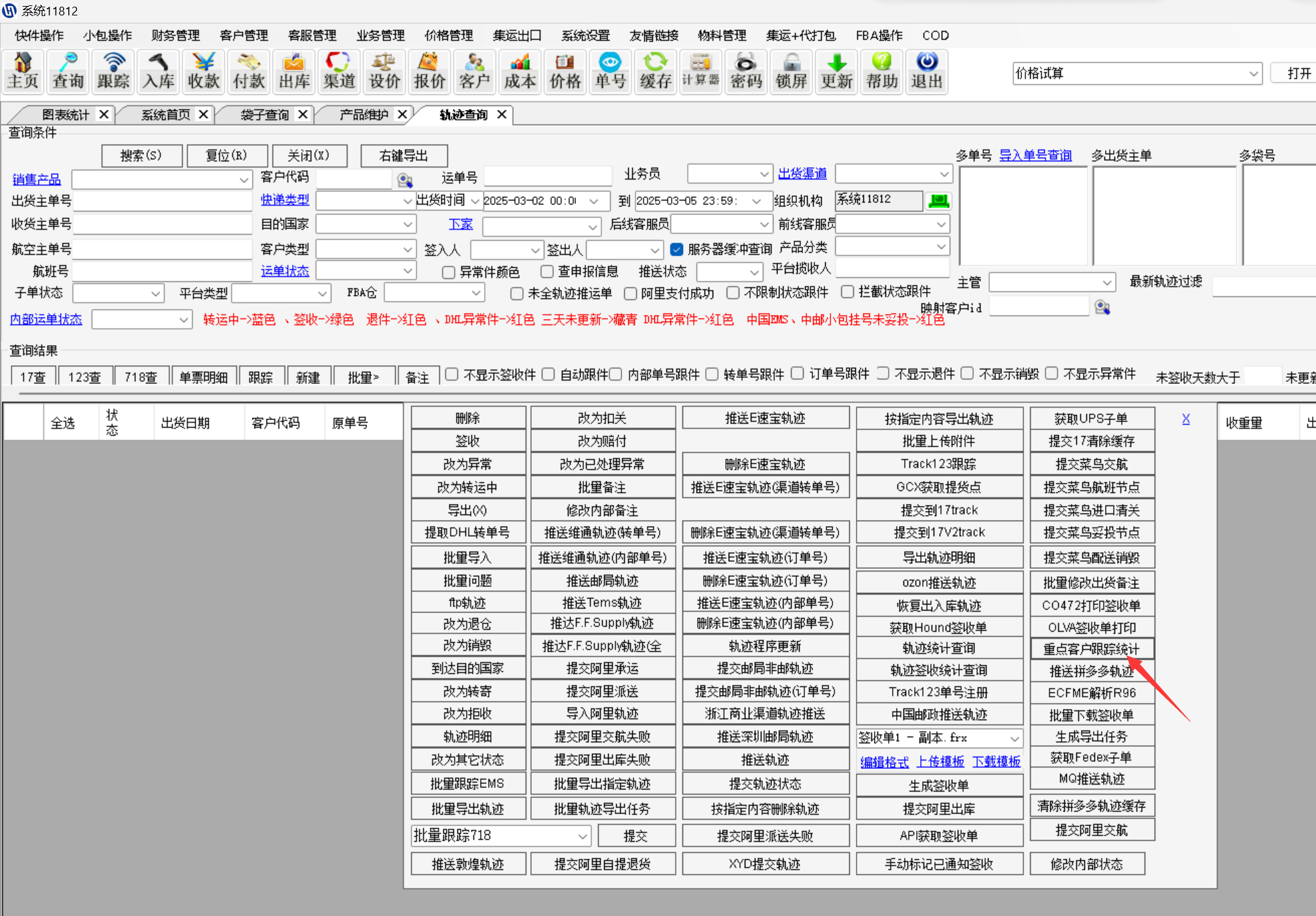Check 不显示签收件 option
The width and height of the screenshot is (1316, 916).
pyautogui.click(x=452, y=374)
